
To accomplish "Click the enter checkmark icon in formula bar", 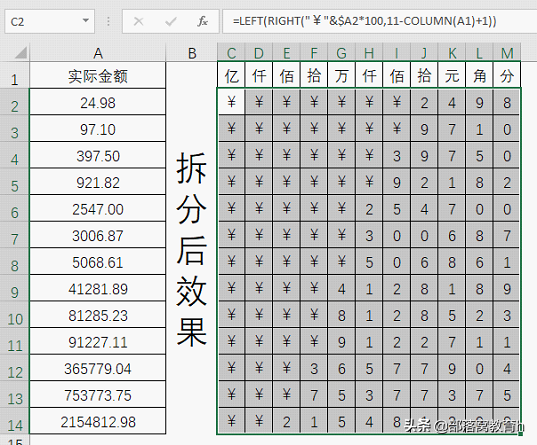I will point(171,22).
